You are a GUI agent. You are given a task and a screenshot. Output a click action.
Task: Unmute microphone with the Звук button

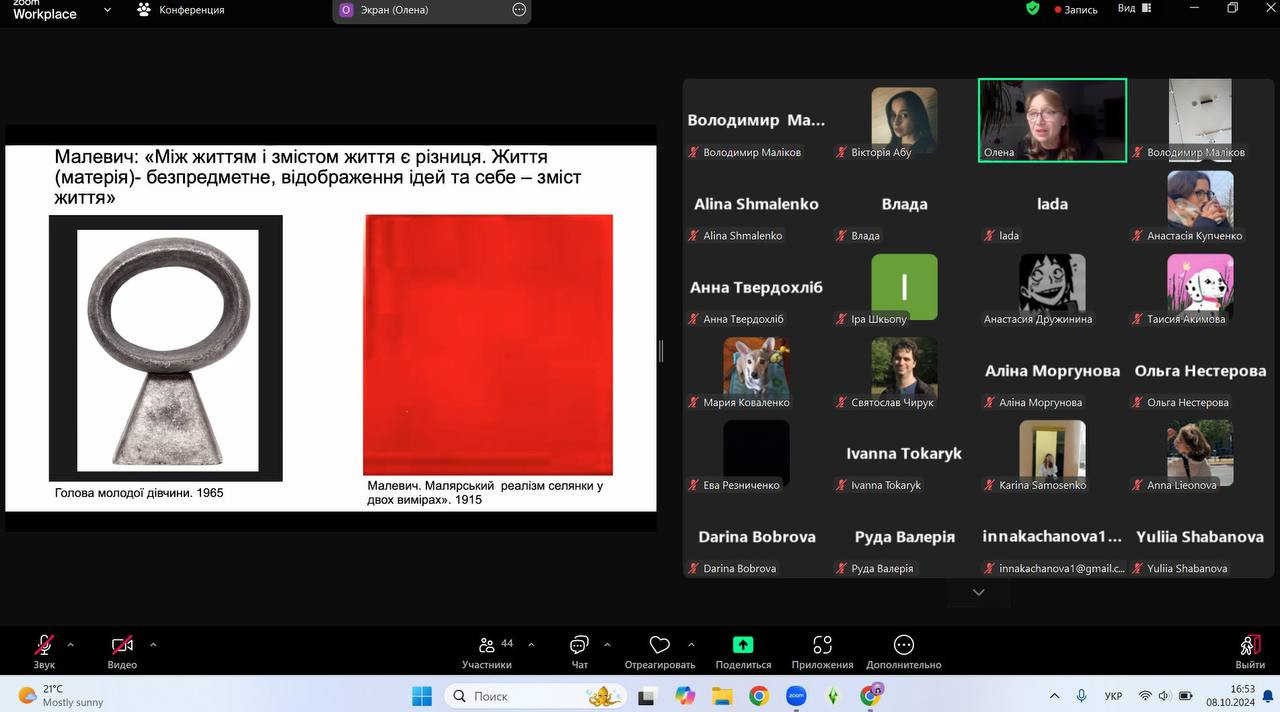pyautogui.click(x=44, y=650)
